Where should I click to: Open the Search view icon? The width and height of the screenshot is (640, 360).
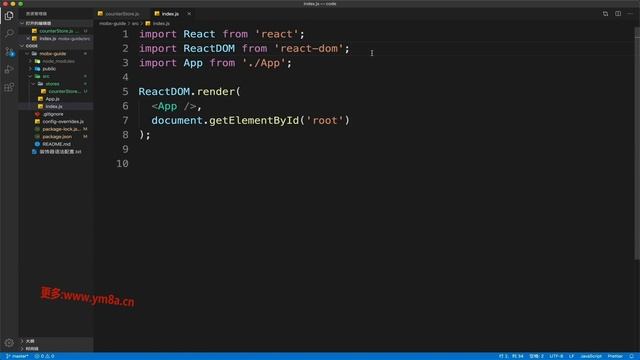point(9,33)
